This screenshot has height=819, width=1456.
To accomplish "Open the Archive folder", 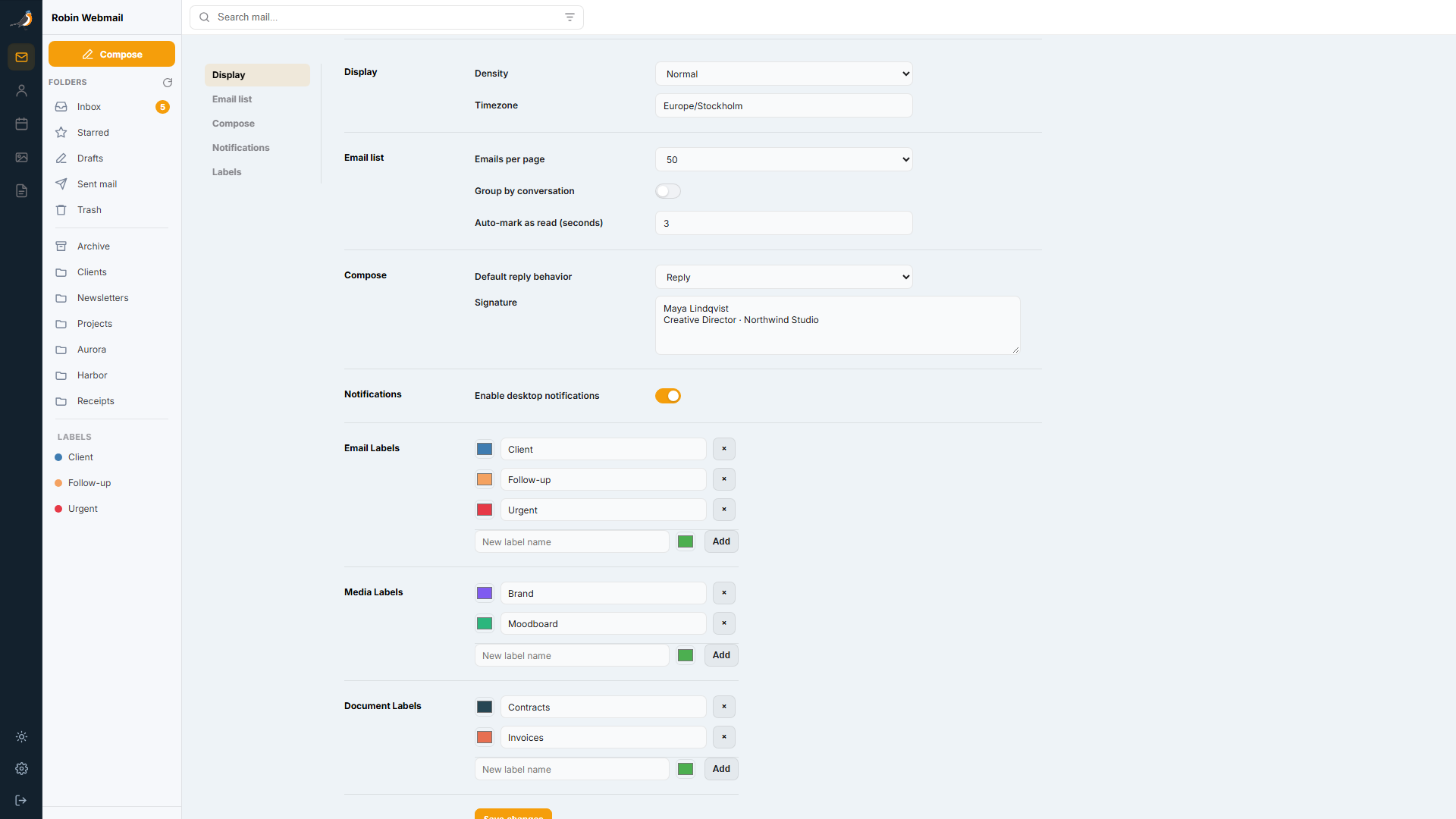I will (x=111, y=246).
